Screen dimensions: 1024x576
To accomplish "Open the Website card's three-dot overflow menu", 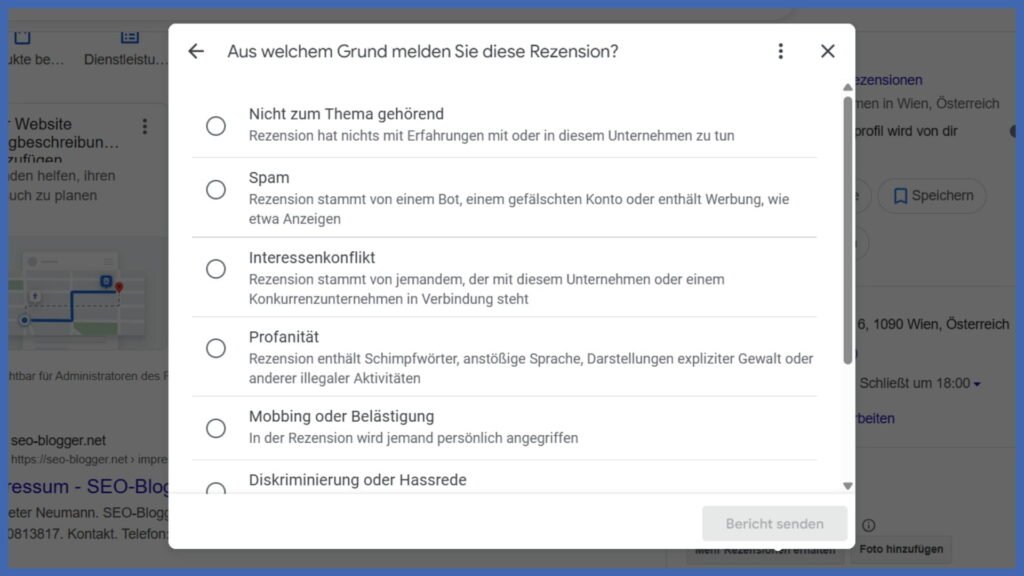I will click(x=144, y=126).
